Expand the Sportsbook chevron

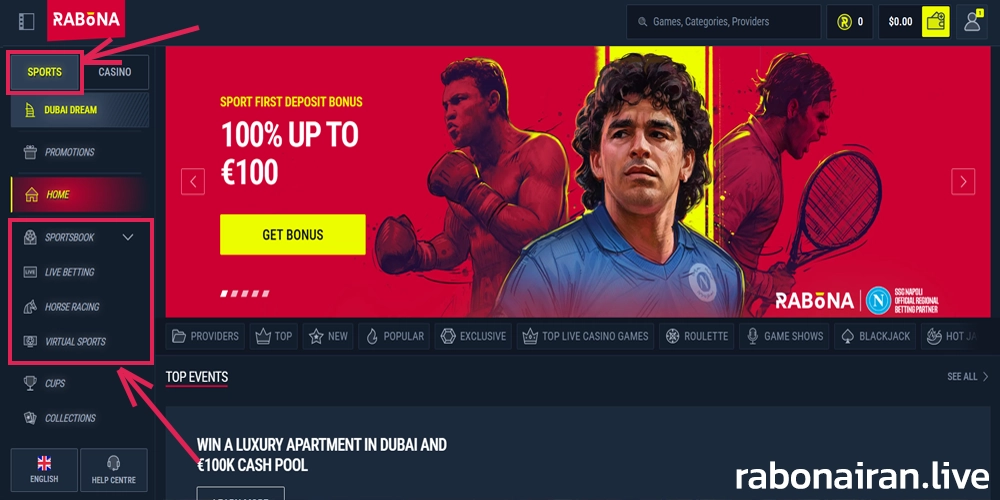pyautogui.click(x=128, y=237)
